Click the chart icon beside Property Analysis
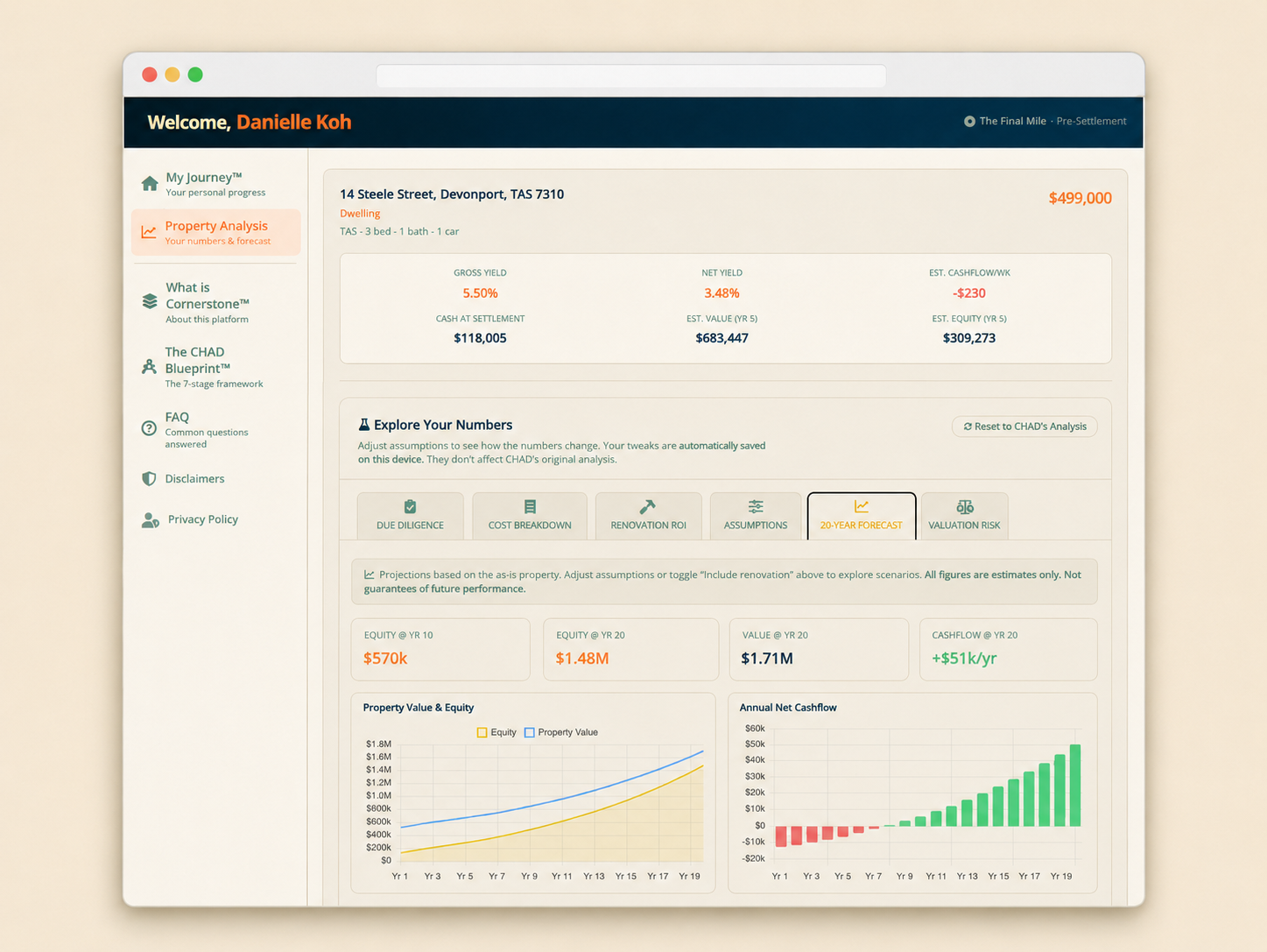This screenshot has width=1267, height=952. (x=149, y=232)
